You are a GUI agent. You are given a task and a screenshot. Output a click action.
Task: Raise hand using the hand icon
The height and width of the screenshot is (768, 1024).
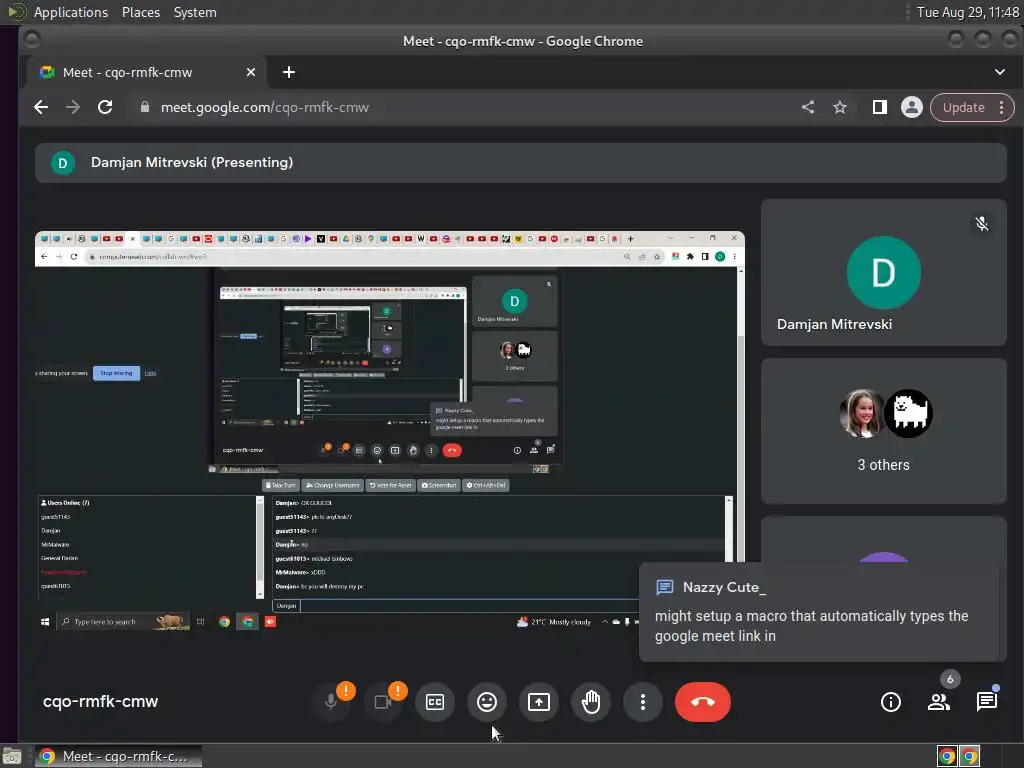point(591,702)
